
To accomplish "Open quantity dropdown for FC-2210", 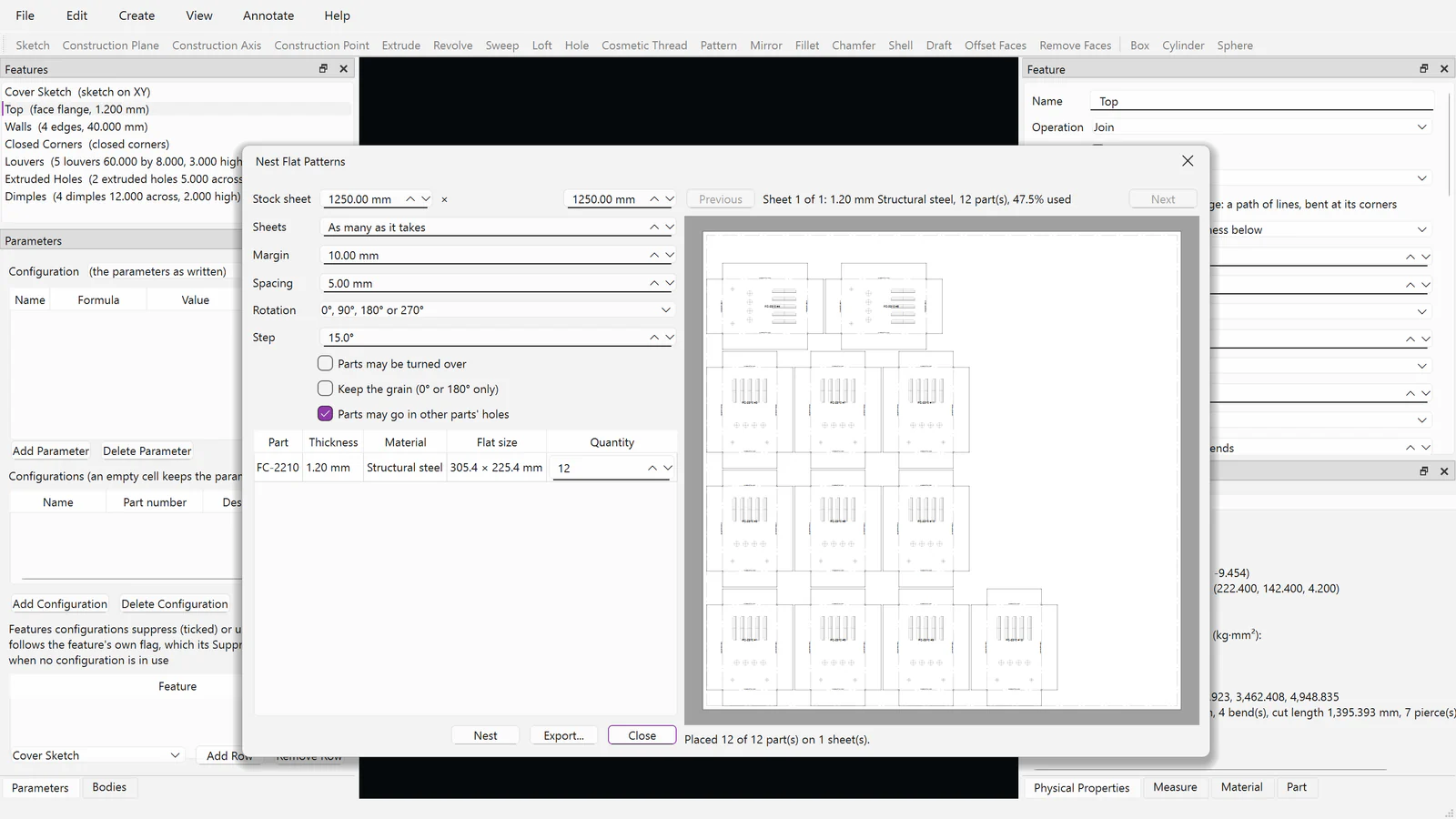I will coord(667,468).
